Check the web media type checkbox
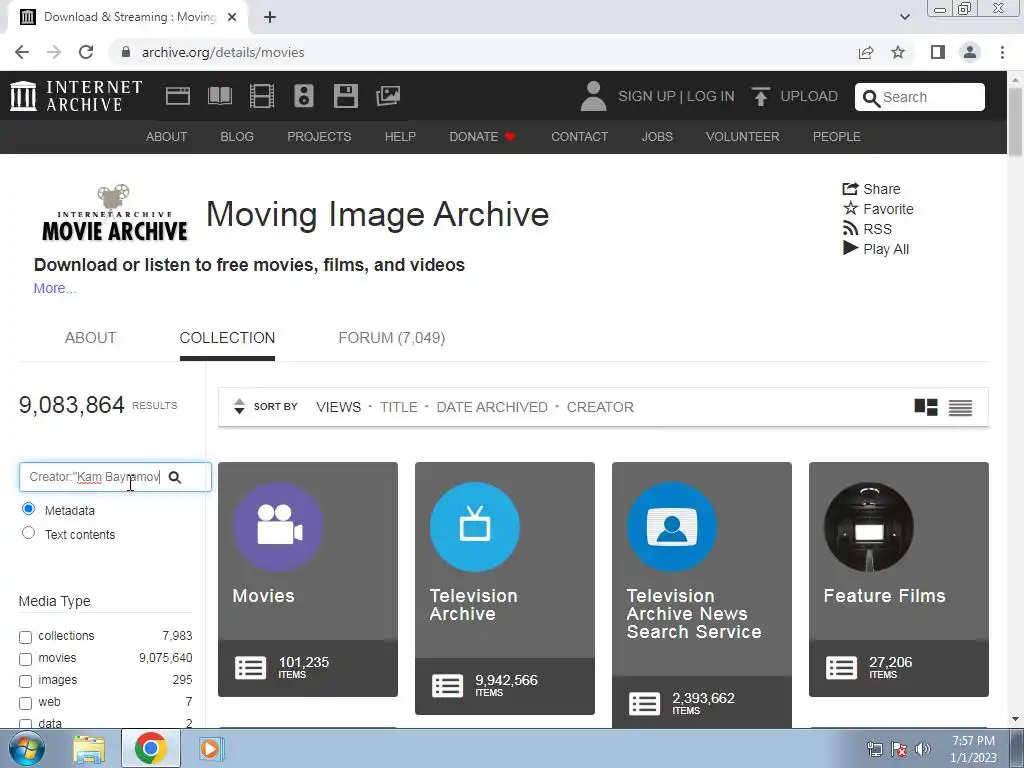This screenshot has width=1024, height=768. (x=25, y=703)
